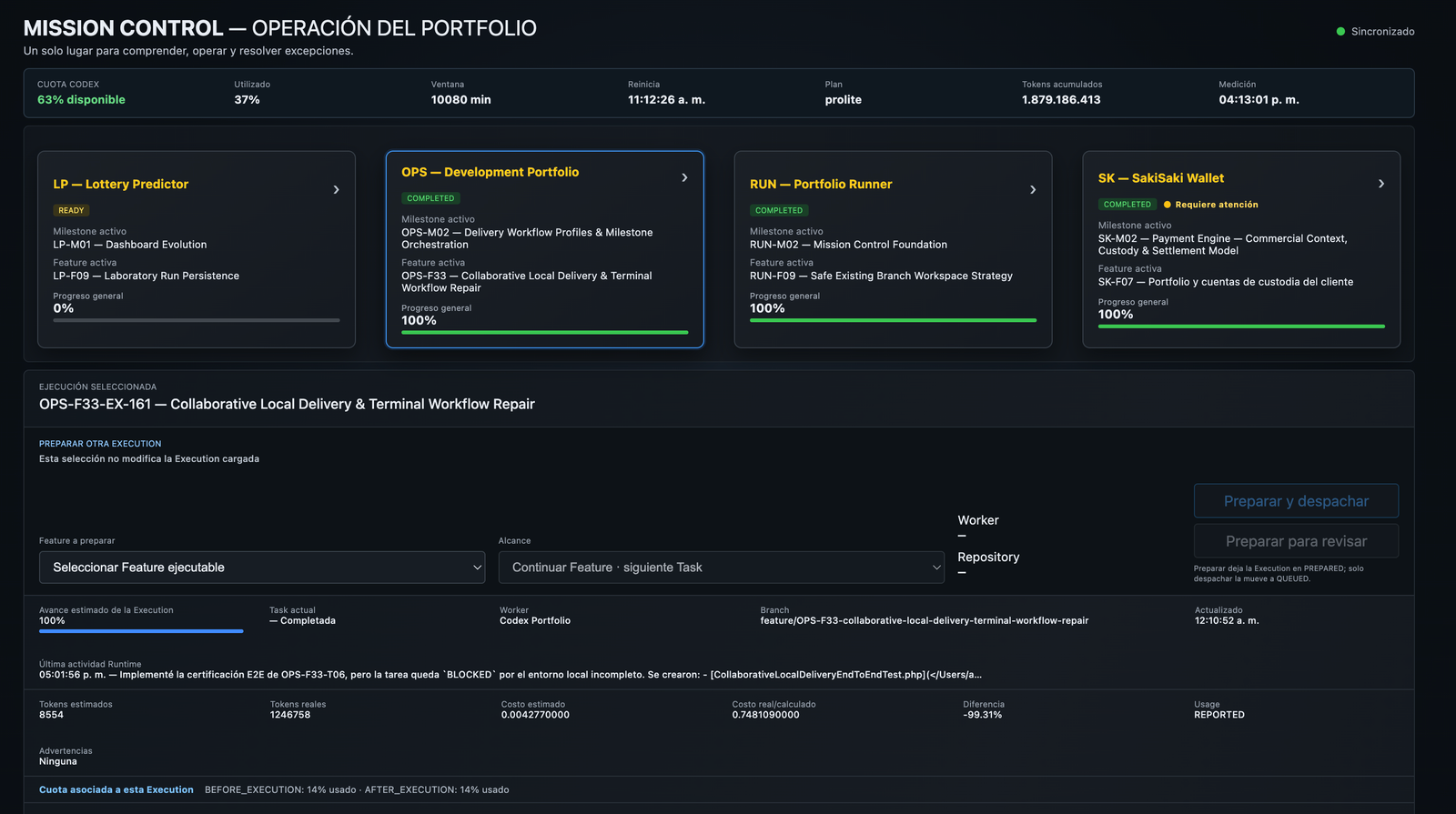Select the OPS — Development Portfolio card title

[490, 172]
